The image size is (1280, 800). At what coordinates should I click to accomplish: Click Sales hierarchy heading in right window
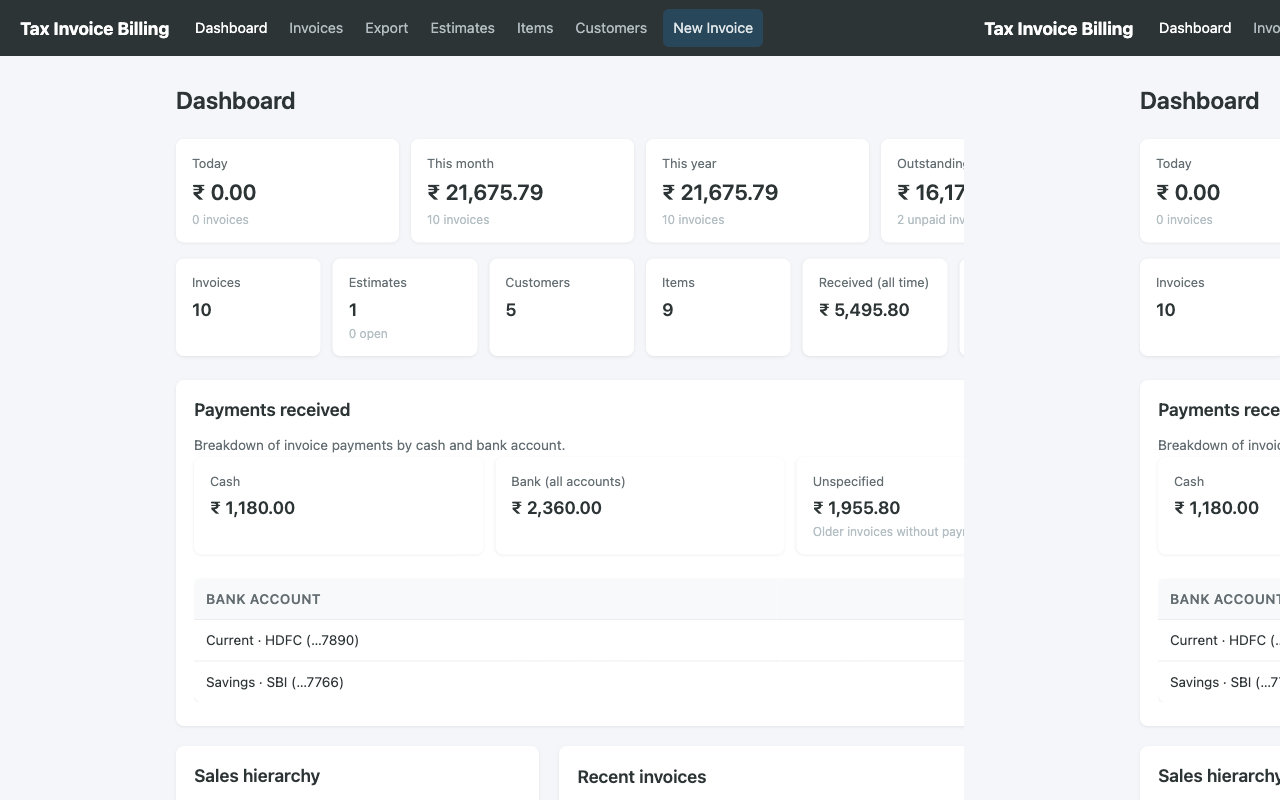1219,776
